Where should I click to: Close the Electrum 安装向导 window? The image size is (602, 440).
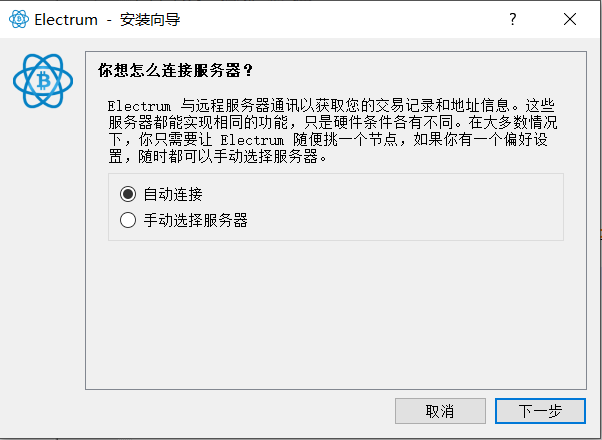[x=570, y=19]
